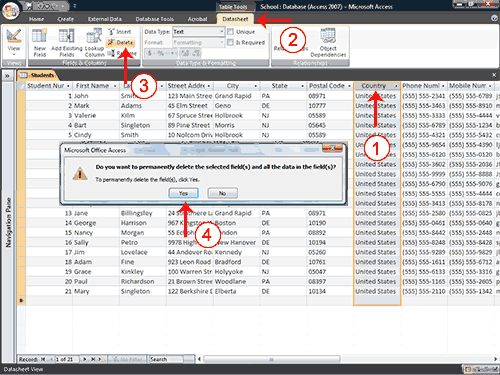Click the Office Button orb

coord(10,11)
